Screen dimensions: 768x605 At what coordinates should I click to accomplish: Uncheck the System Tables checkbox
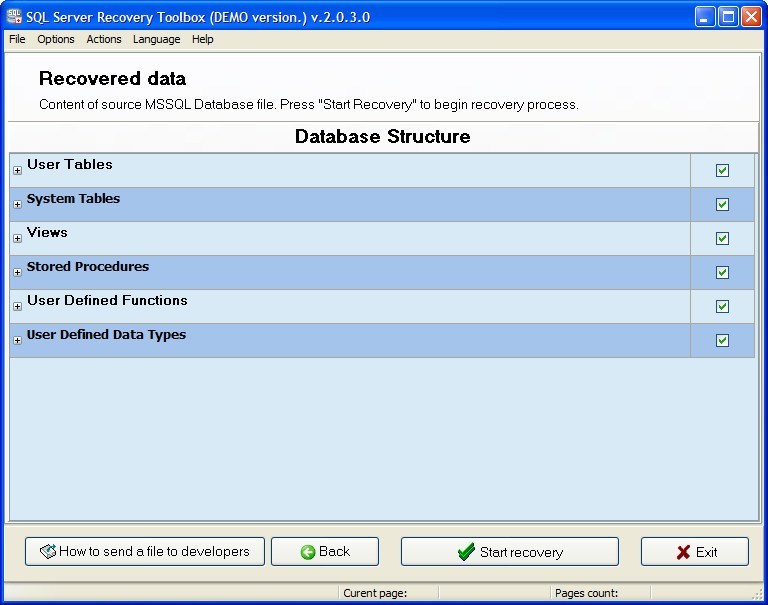point(722,204)
